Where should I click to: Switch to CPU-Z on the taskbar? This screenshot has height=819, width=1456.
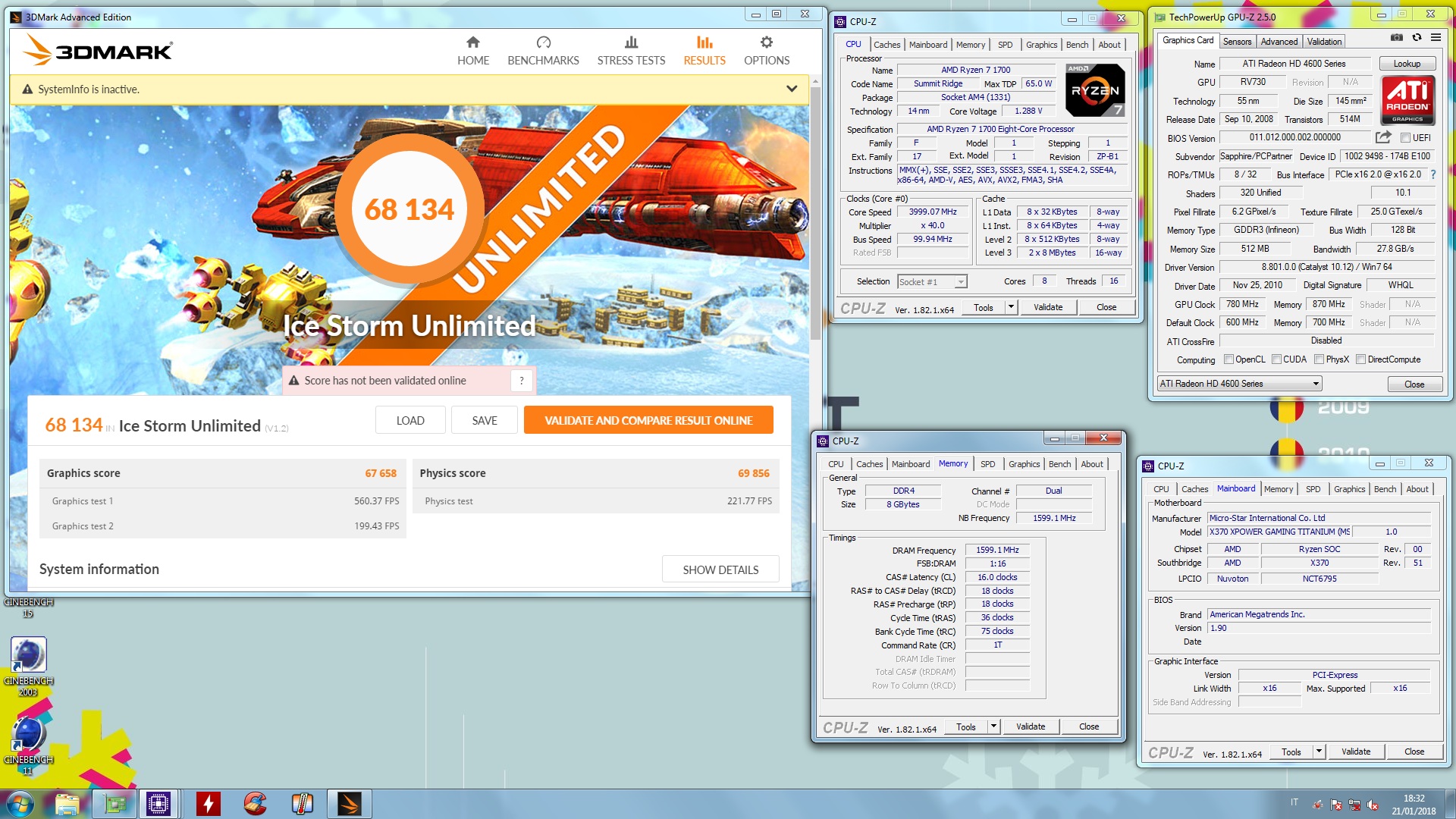point(158,804)
